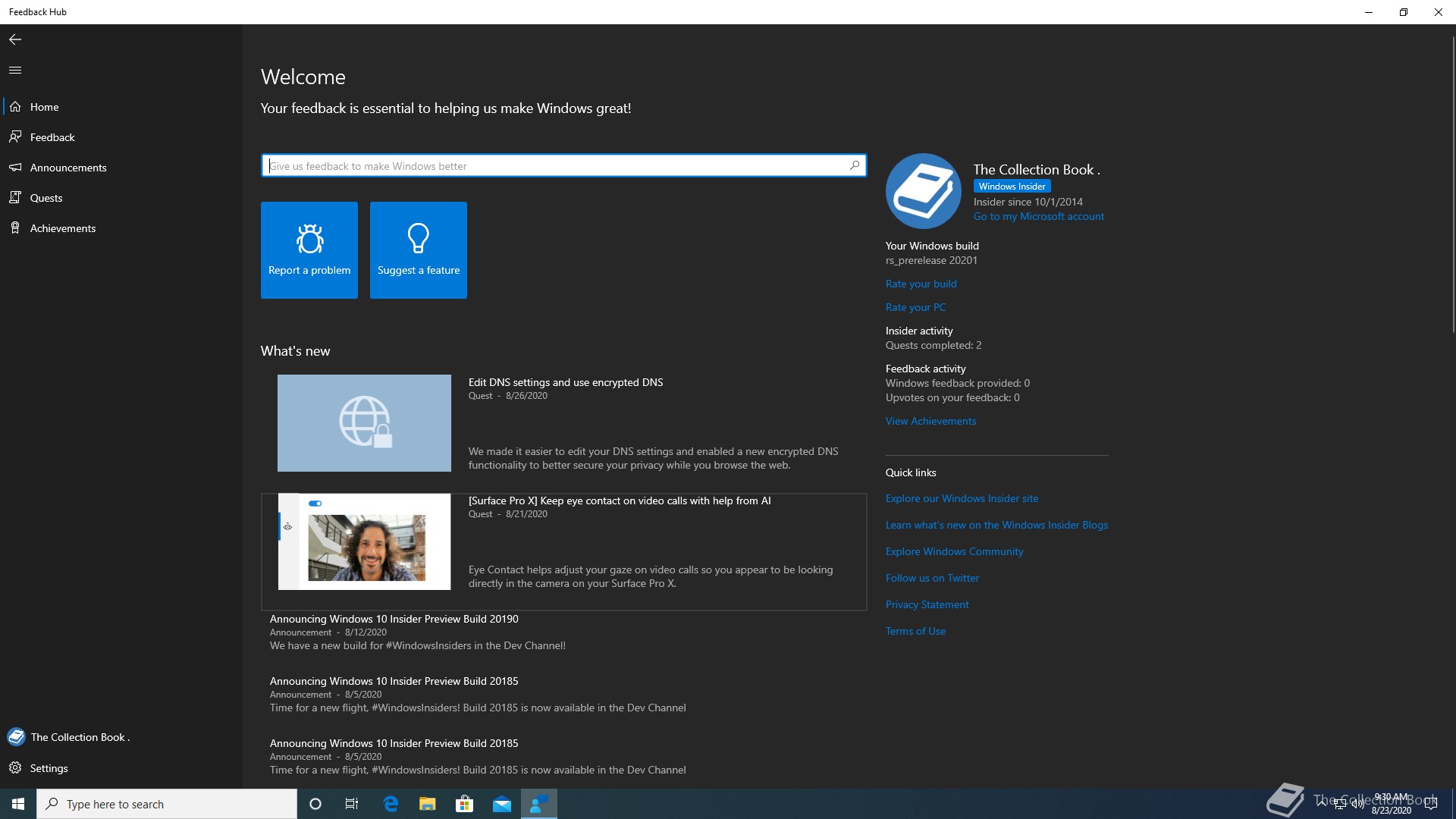The height and width of the screenshot is (819, 1456).
Task: Open the Achievements section
Action: (x=121, y=228)
